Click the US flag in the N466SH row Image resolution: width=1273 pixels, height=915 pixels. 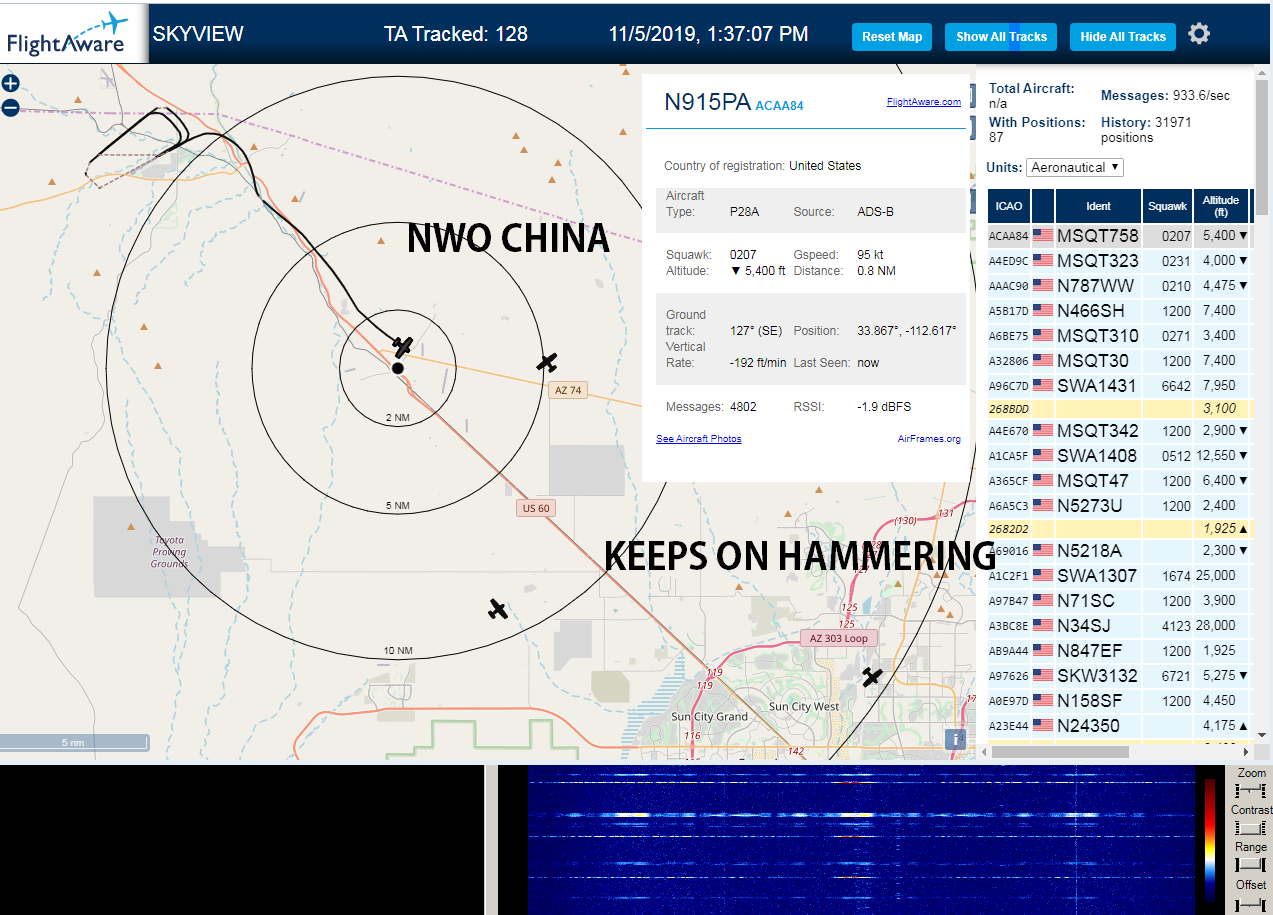[1043, 311]
